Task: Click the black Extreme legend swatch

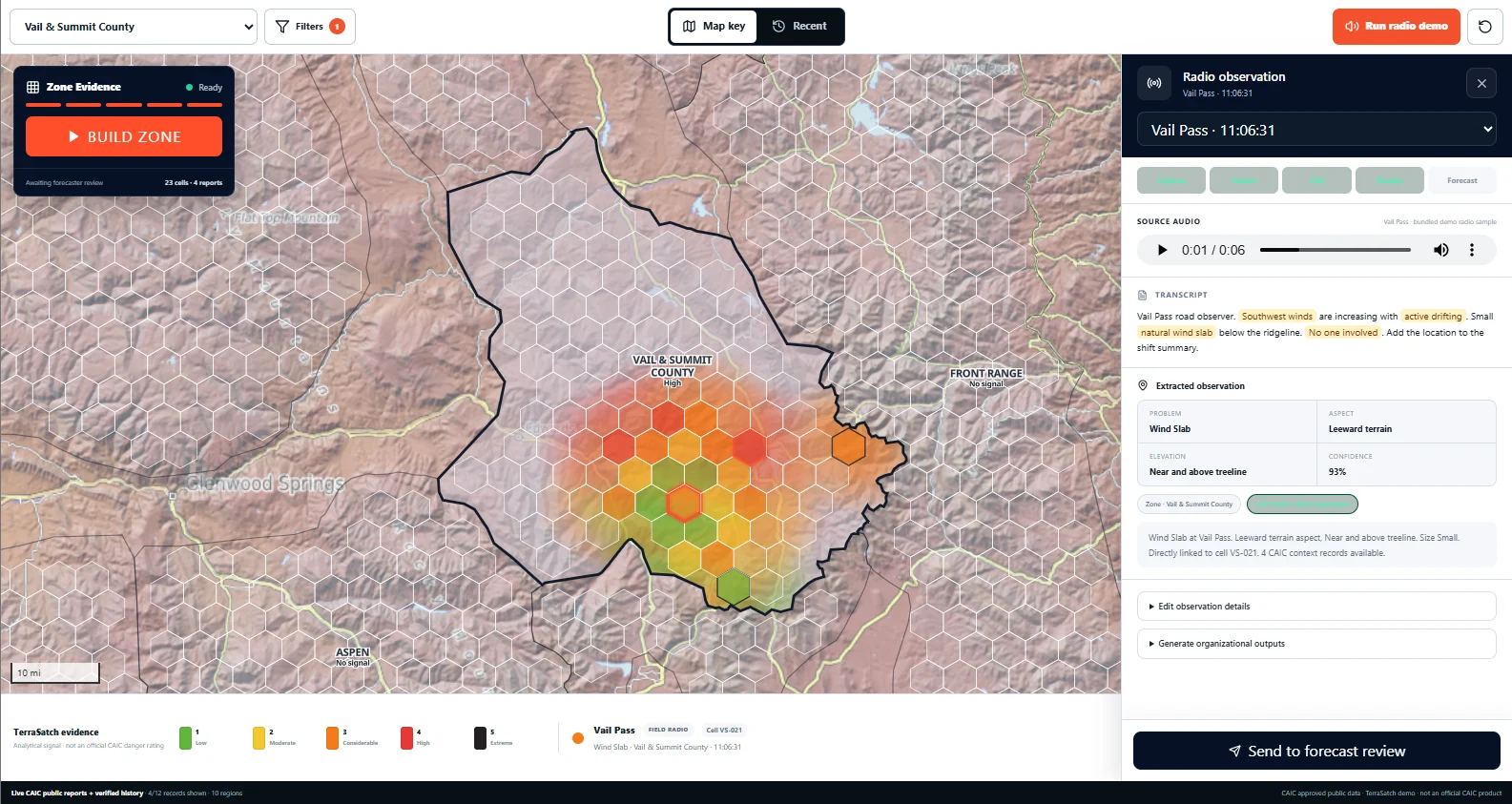Action: [x=480, y=737]
